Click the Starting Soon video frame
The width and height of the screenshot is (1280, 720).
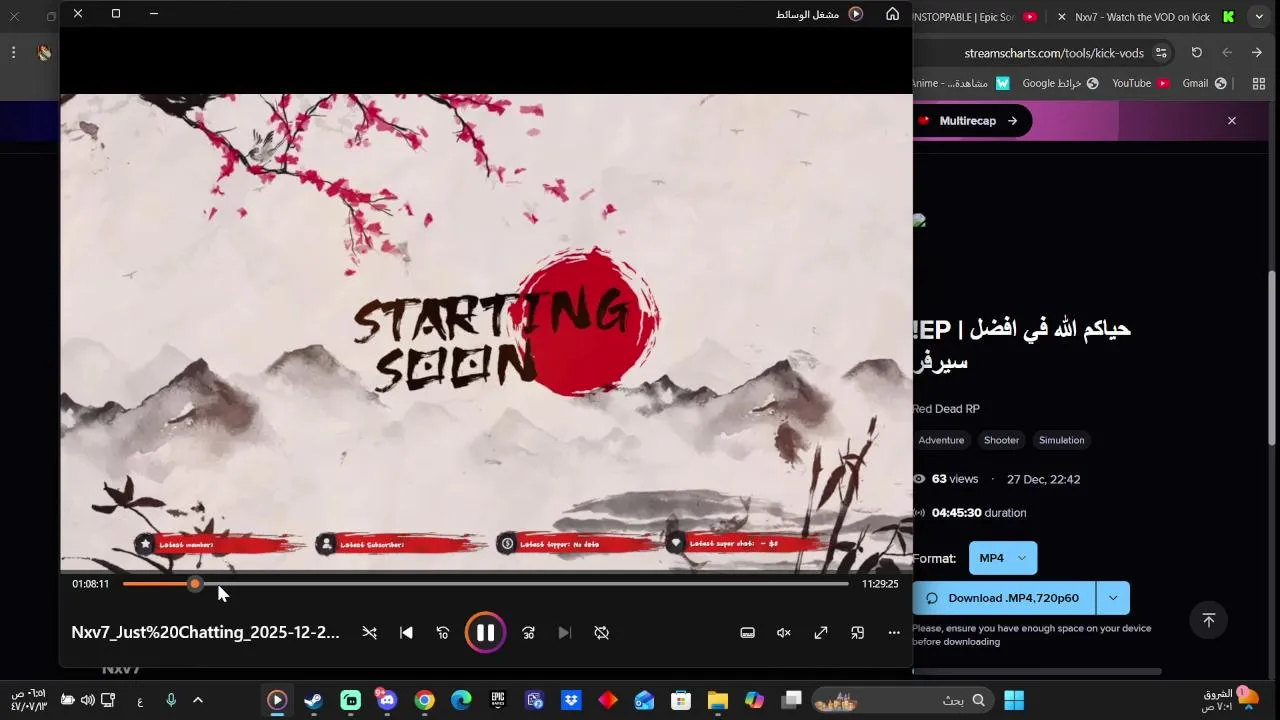(486, 333)
